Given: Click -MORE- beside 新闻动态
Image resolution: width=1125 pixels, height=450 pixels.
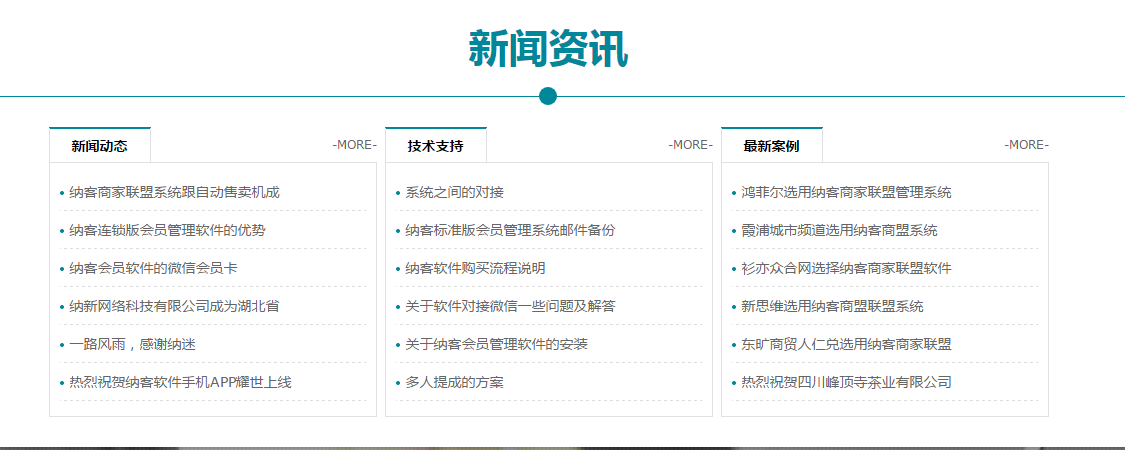Looking at the screenshot, I should pos(354,145).
